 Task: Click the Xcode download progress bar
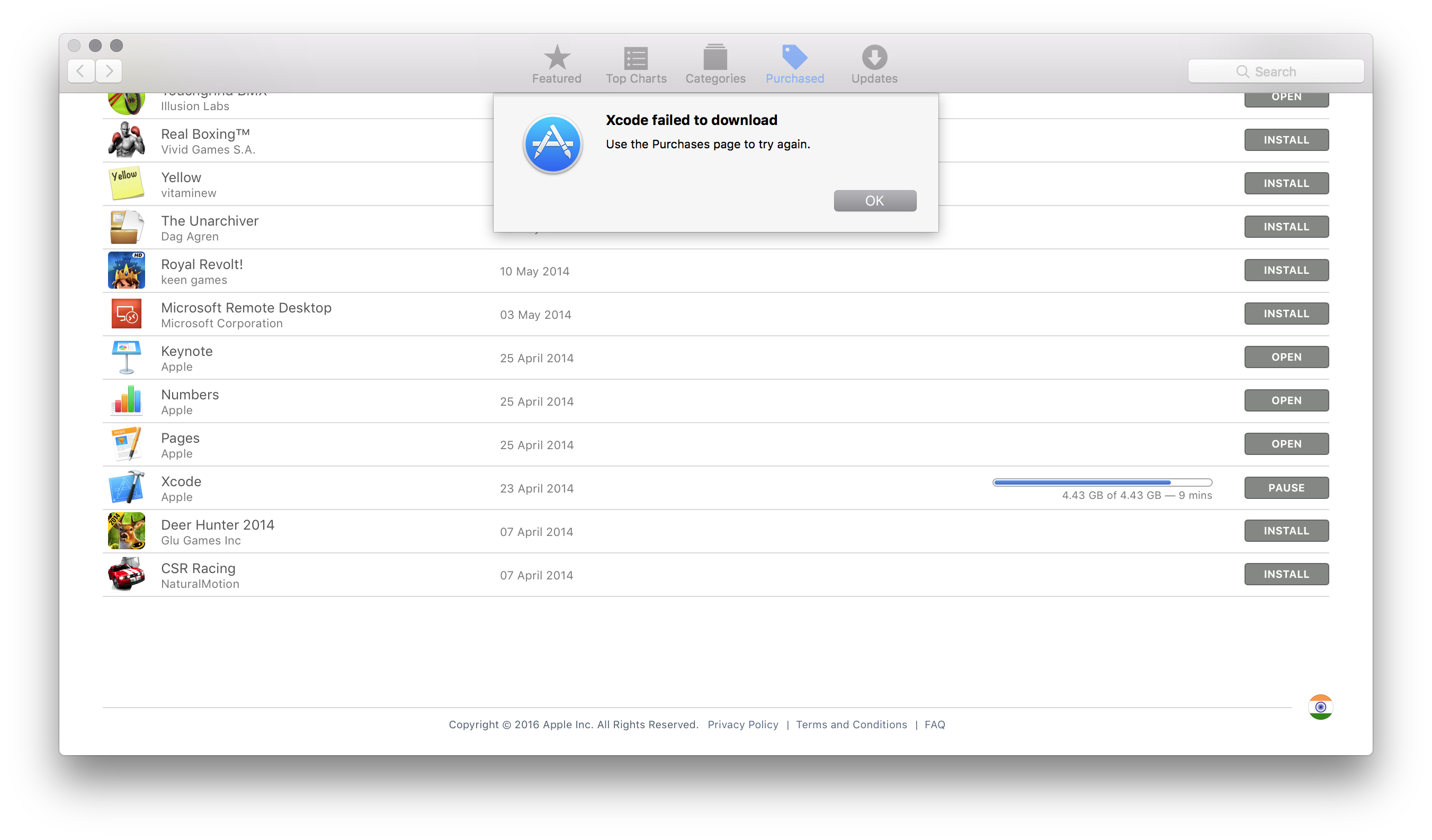[1102, 482]
